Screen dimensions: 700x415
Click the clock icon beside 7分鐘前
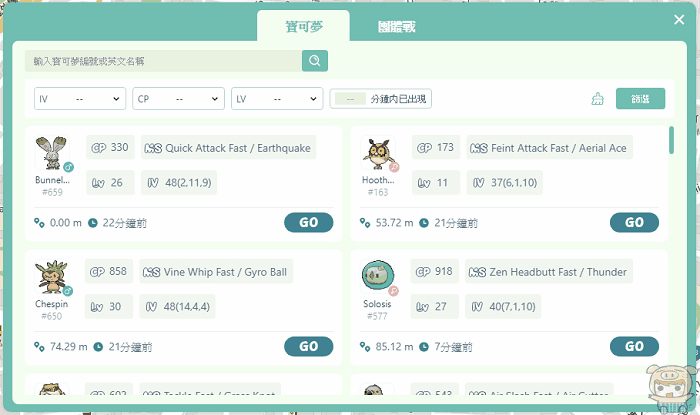(424, 347)
